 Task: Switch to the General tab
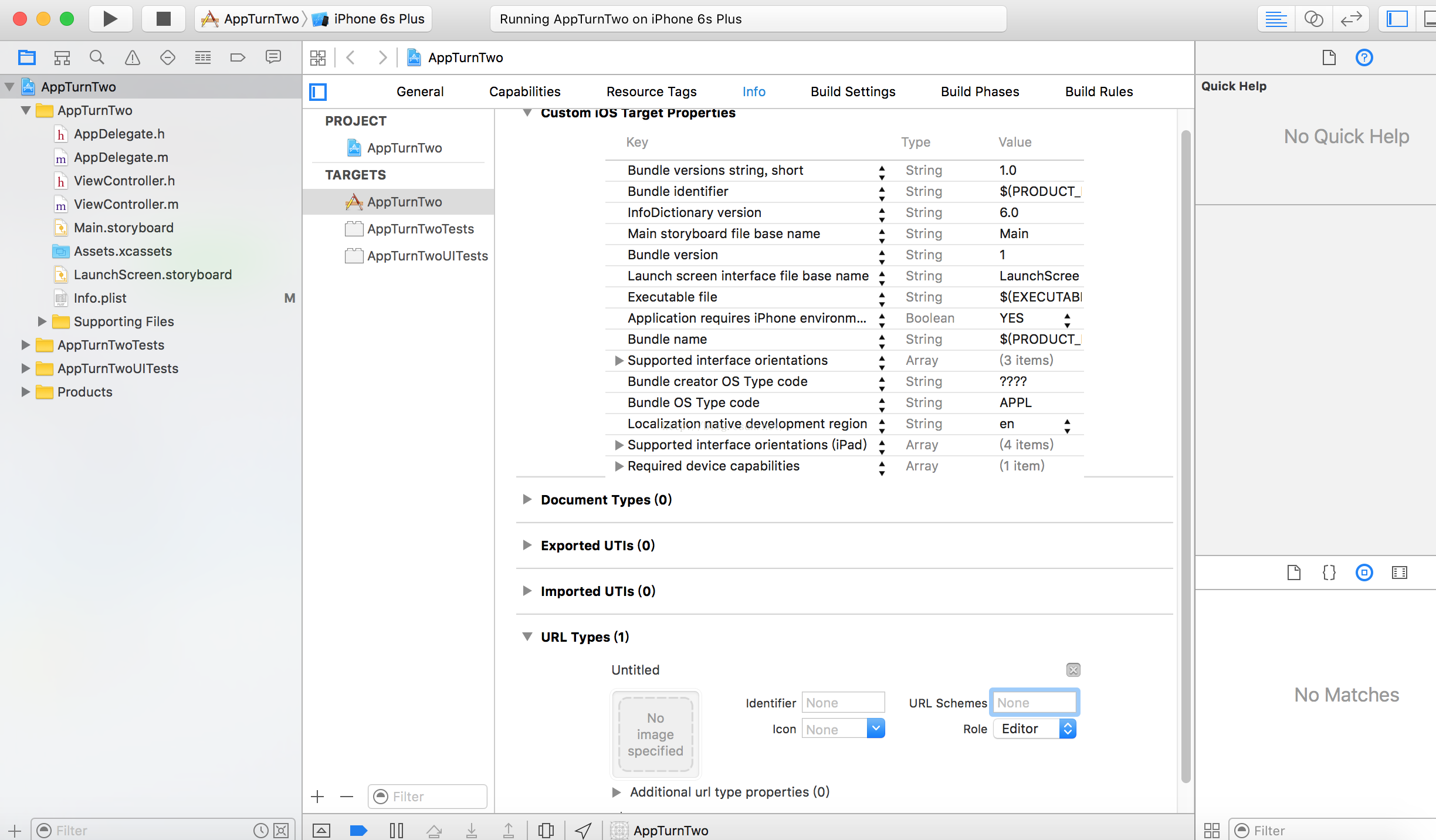click(x=420, y=92)
